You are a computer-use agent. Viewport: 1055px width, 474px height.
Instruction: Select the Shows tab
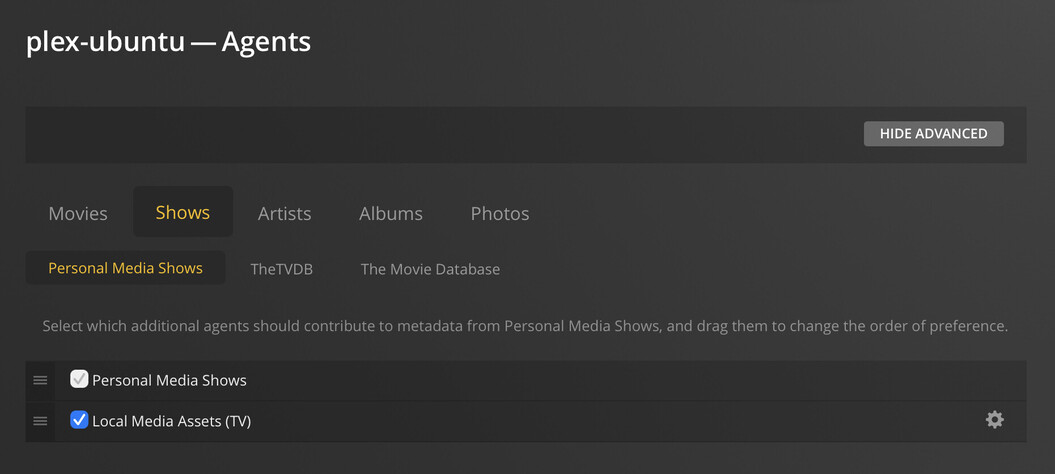pyautogui.click(x=183, y=212)
